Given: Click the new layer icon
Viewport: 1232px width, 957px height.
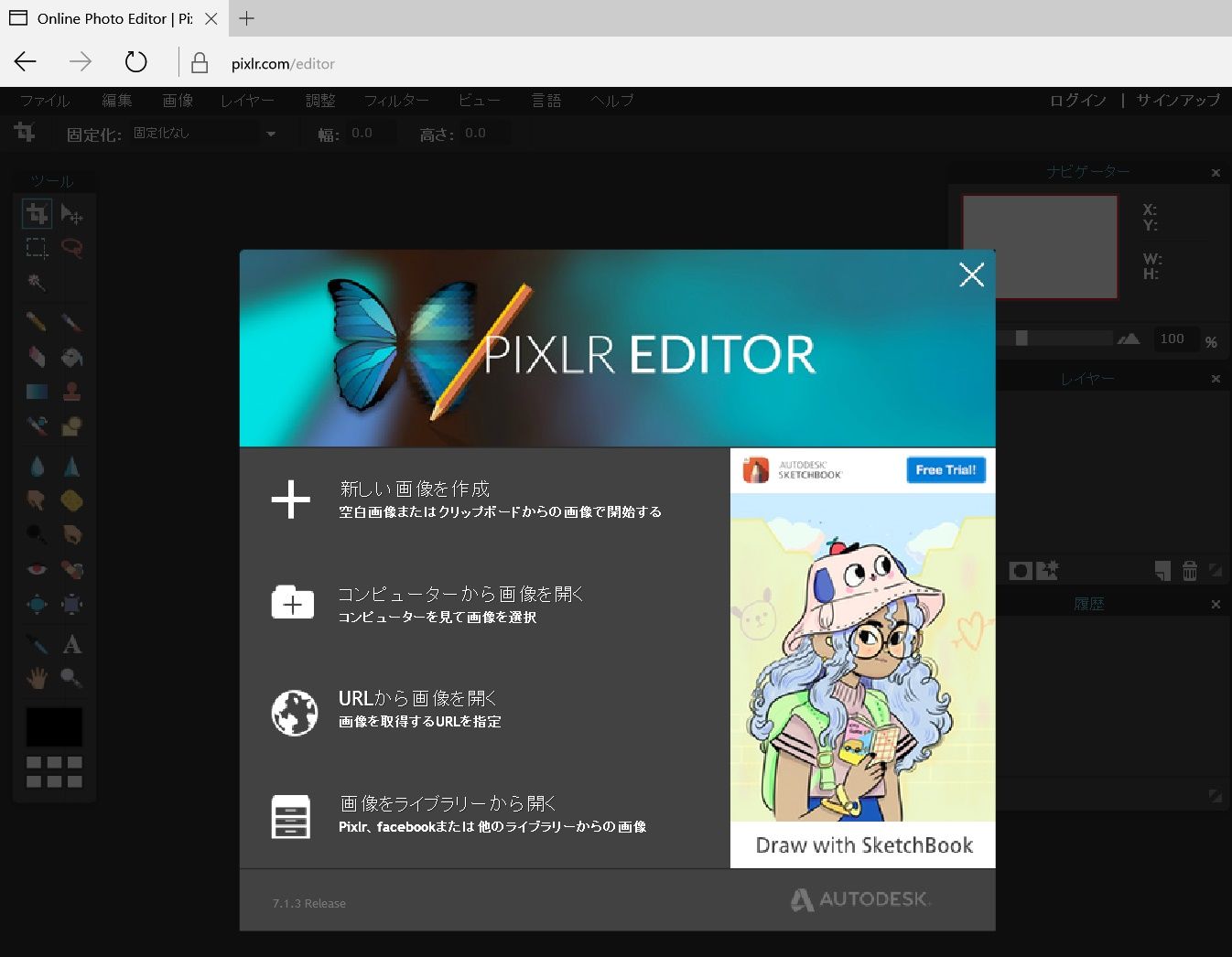Looking at the screenshot, I should [1162, 571].
